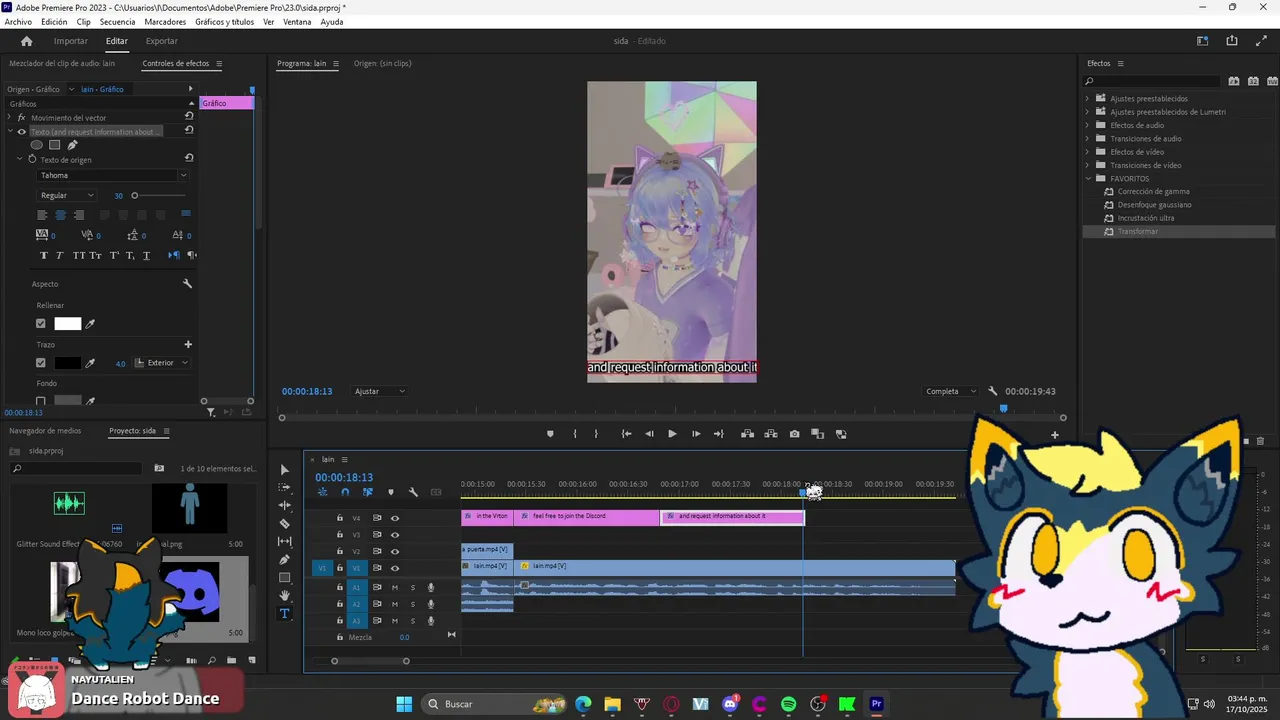Image resolution: width=1280 pixels, height=720 pixels.
Task: Open Gráficos y títulos menu
Action: coord(225,22)
